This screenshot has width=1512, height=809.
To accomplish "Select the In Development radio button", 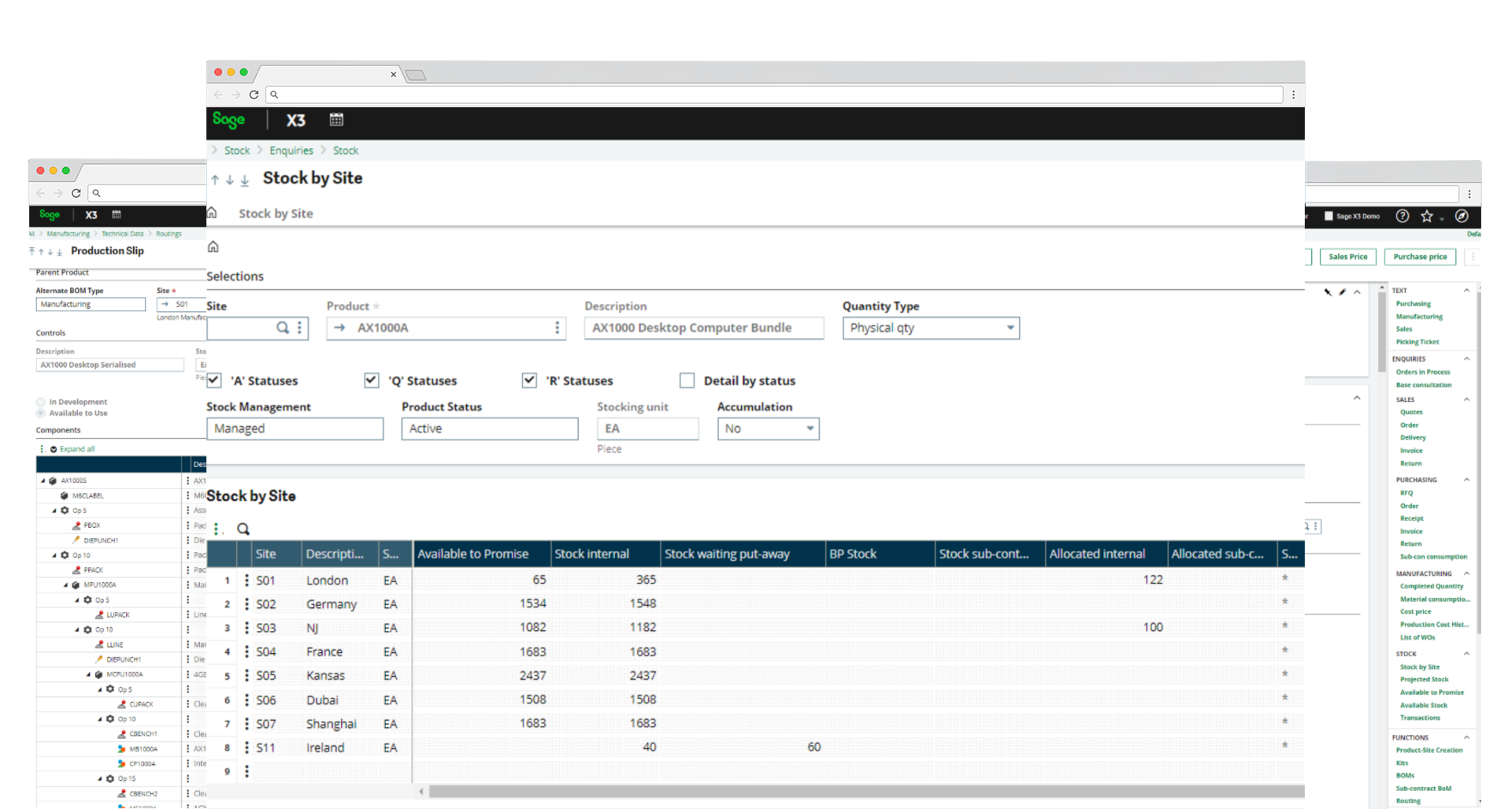I will (x=41, y=402).
